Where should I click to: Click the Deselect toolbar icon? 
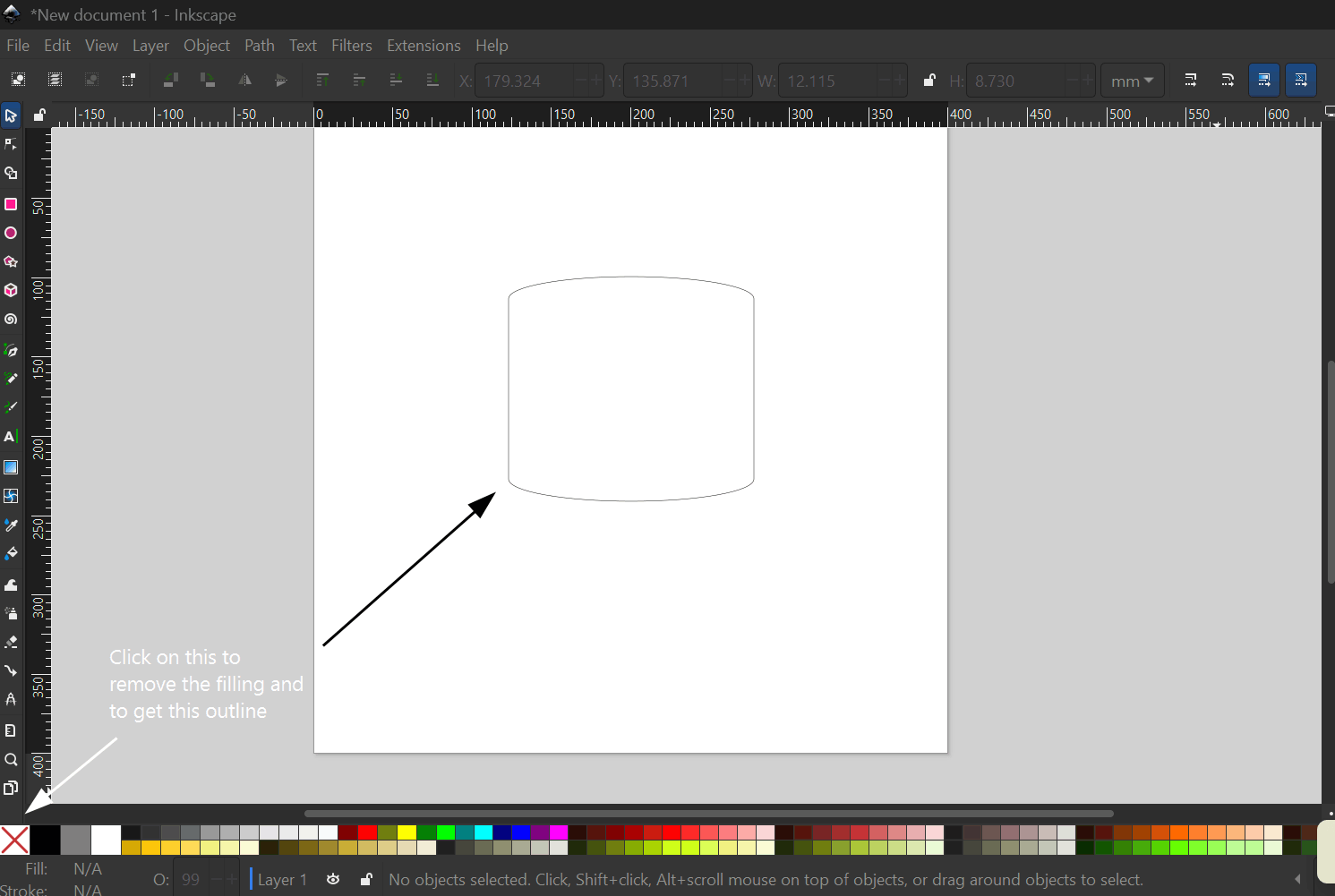click(x=91, y=80)
